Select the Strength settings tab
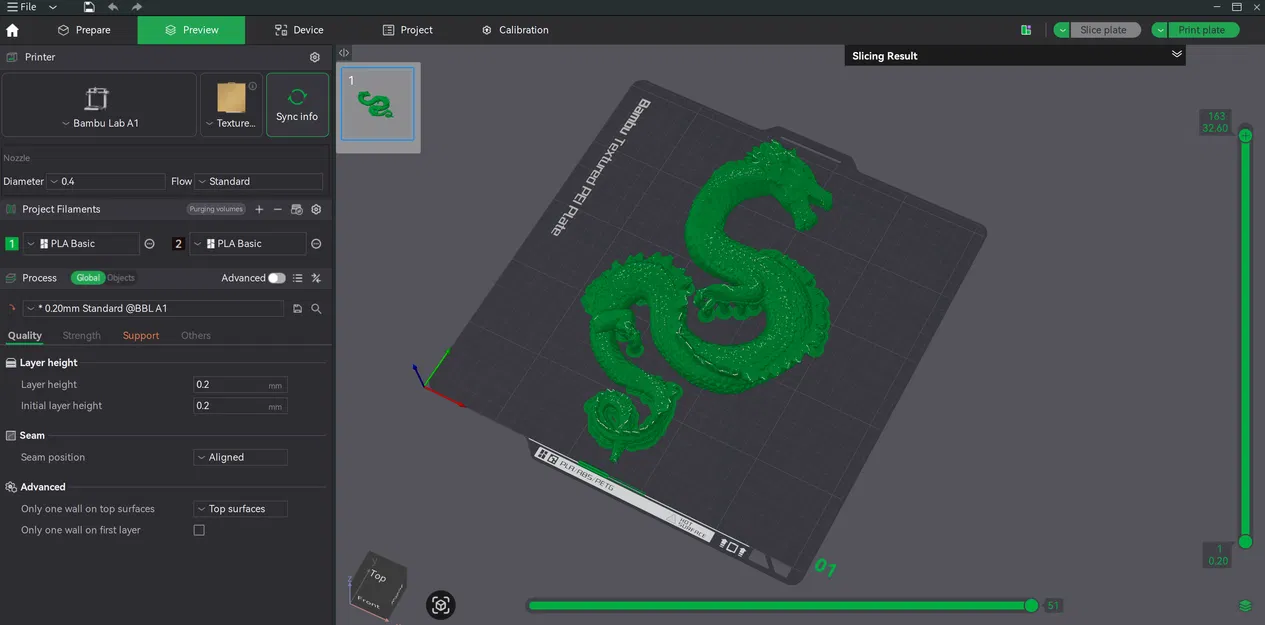This screenshot has height=625, width=1265. tap(82, 336)
